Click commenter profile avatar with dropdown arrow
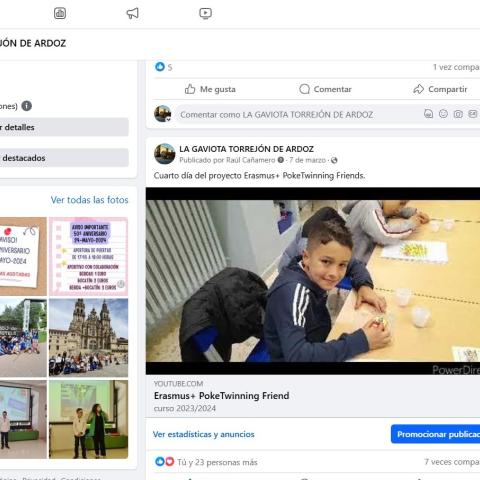This screenshot has height=480, width=480. (163, 114)
